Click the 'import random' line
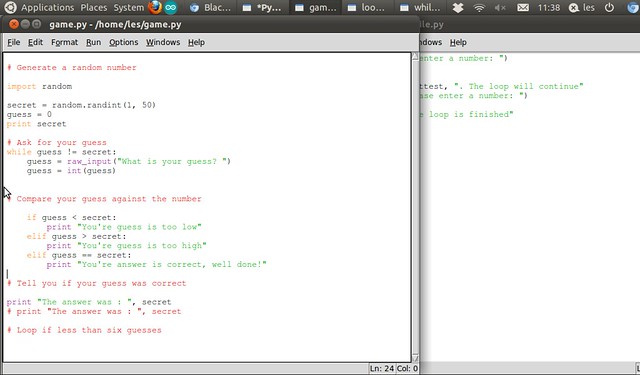Screen dimensions: 640x375 click(40, 87)
